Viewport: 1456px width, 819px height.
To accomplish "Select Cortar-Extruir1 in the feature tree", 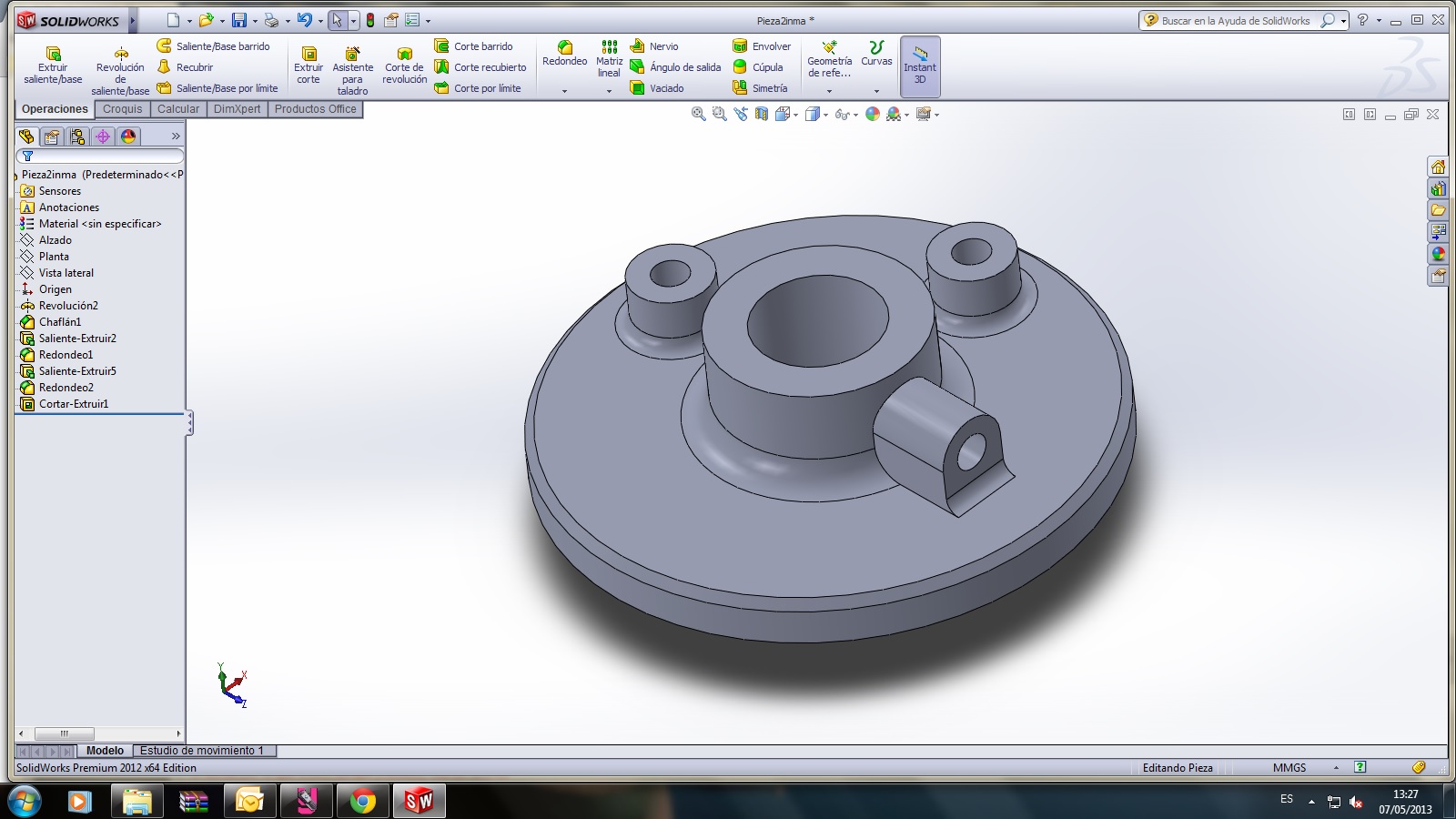I will [74, 404].
